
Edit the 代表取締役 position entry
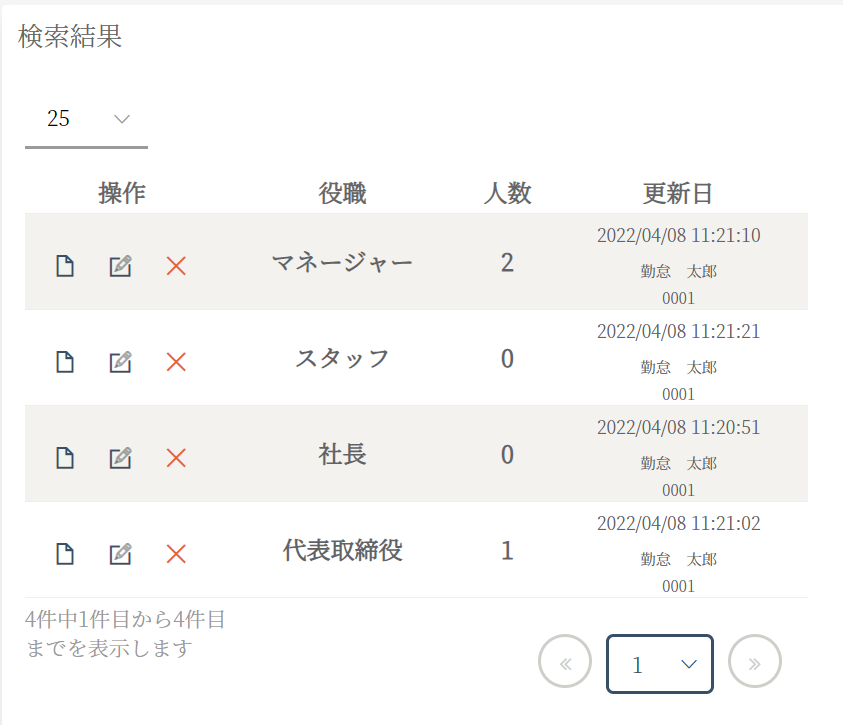[x=120, y=553]
